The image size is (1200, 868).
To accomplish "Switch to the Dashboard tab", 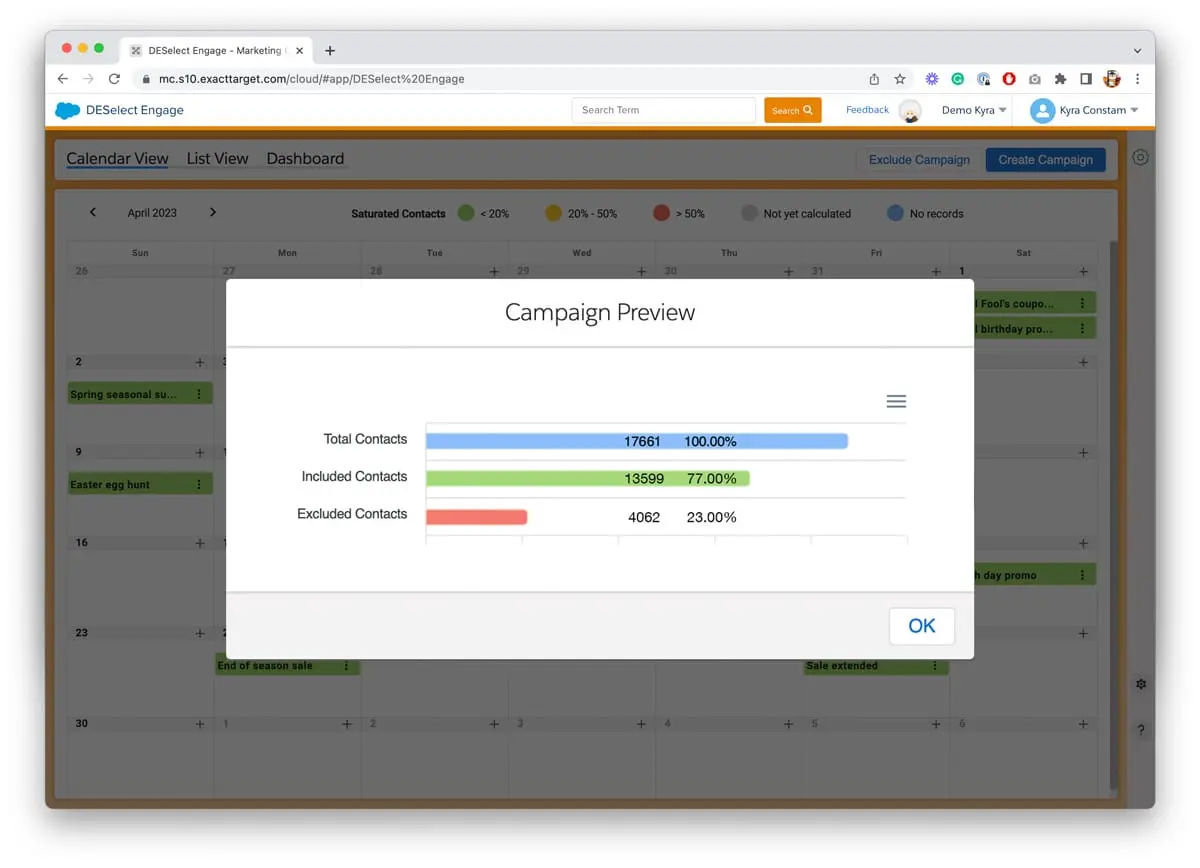I will tap(305, 158).
